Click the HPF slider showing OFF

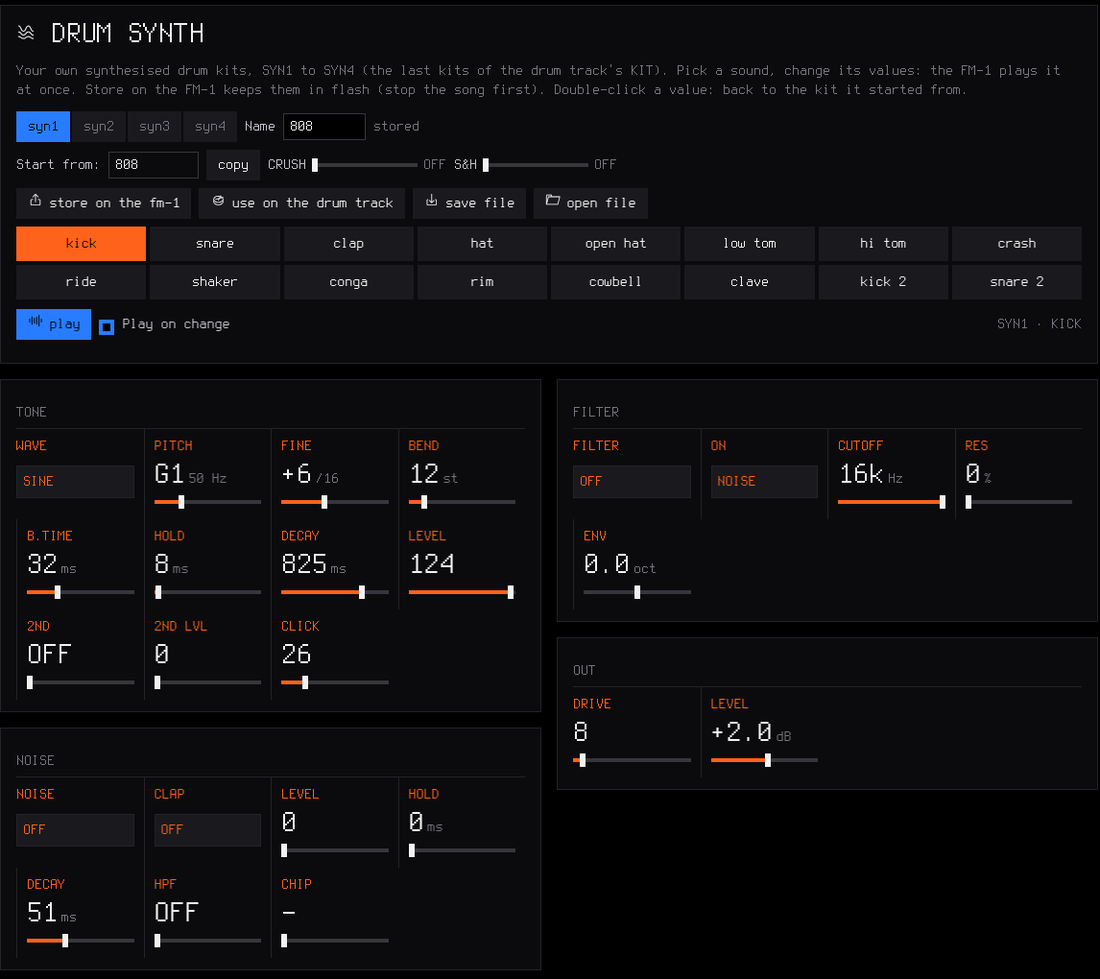tap(208, 941)
